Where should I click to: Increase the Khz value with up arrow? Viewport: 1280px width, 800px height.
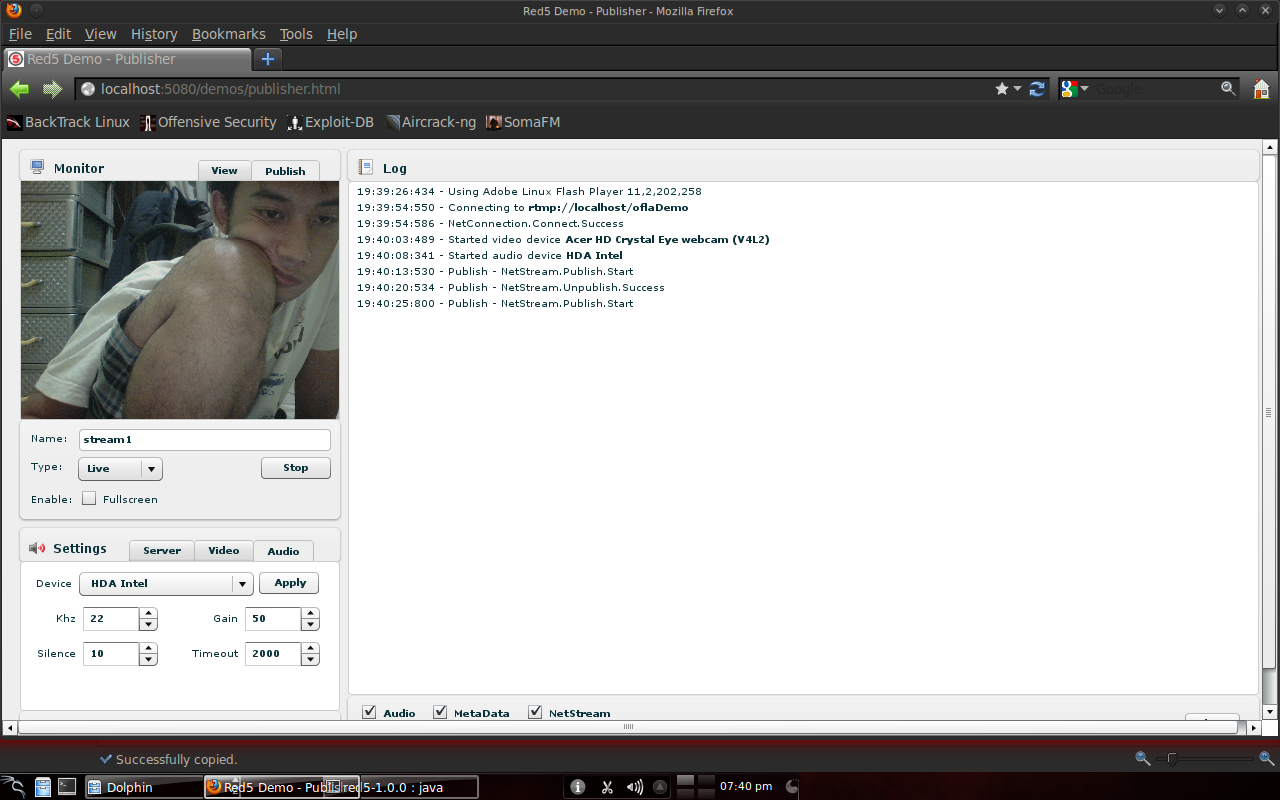click(148, 613)
